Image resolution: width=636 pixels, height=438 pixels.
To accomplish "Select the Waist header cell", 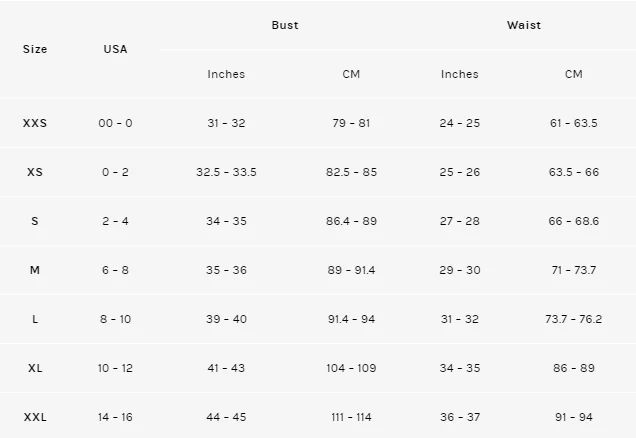I will point(524,25).
